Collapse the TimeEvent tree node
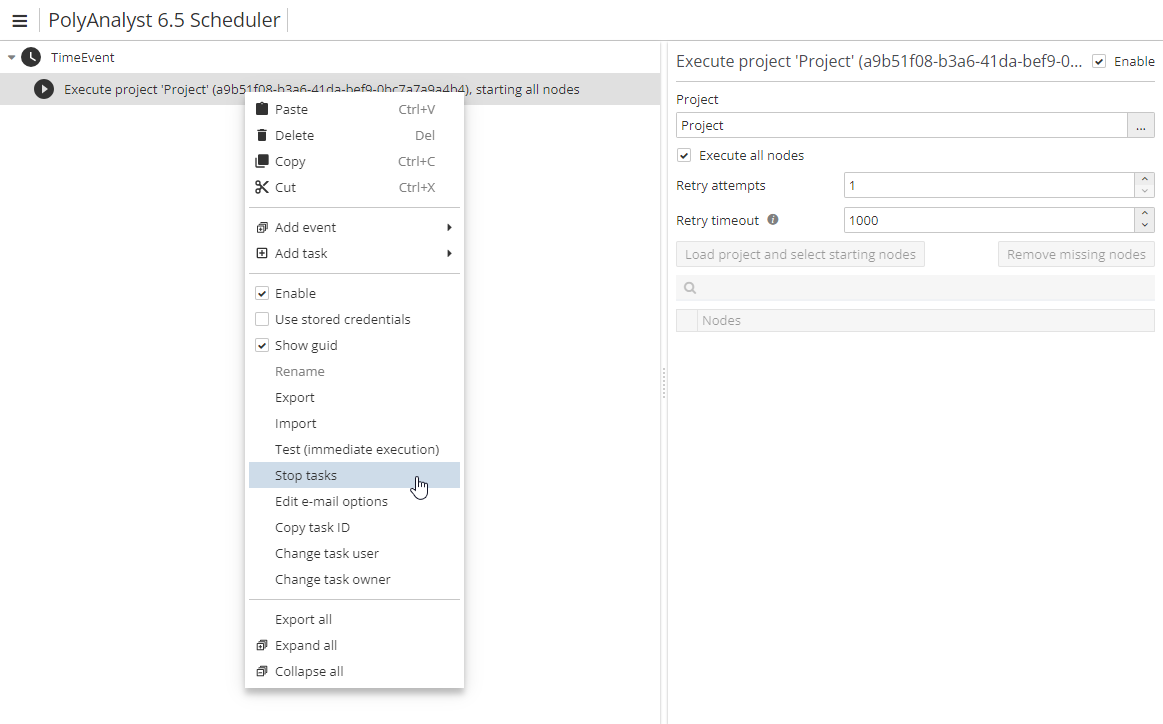Screen dimensions: 1163x724 (12, 58)
